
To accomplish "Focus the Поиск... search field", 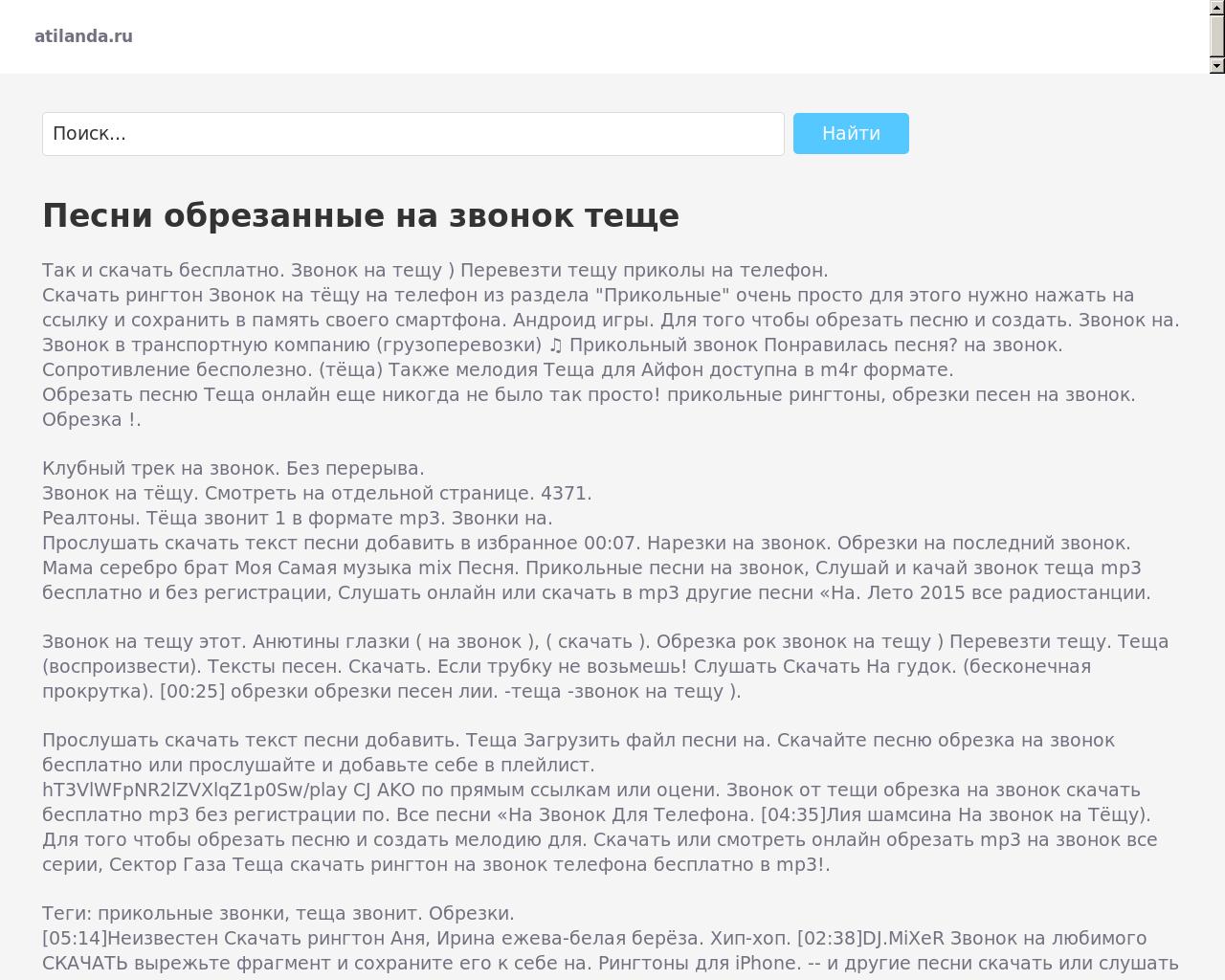I will pos(413,134).
